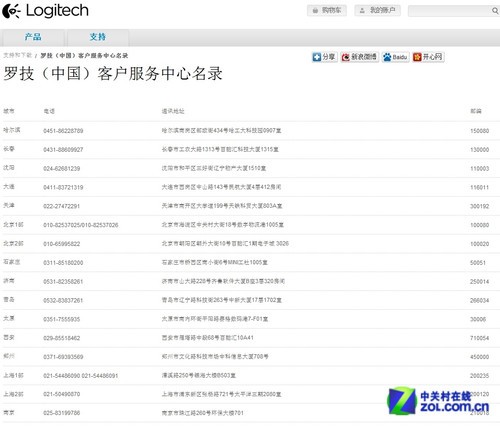Select the city cell 天津
Image resolution: width=500 pixels, height=427 pixels.
(9, 205)
